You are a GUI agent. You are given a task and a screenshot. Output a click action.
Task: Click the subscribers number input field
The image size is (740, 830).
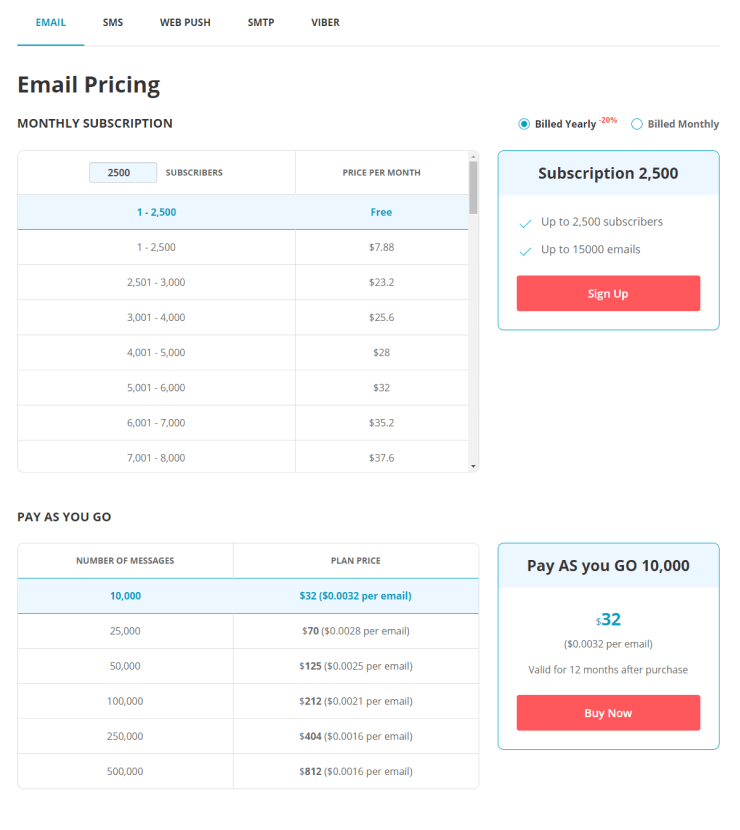123,173
